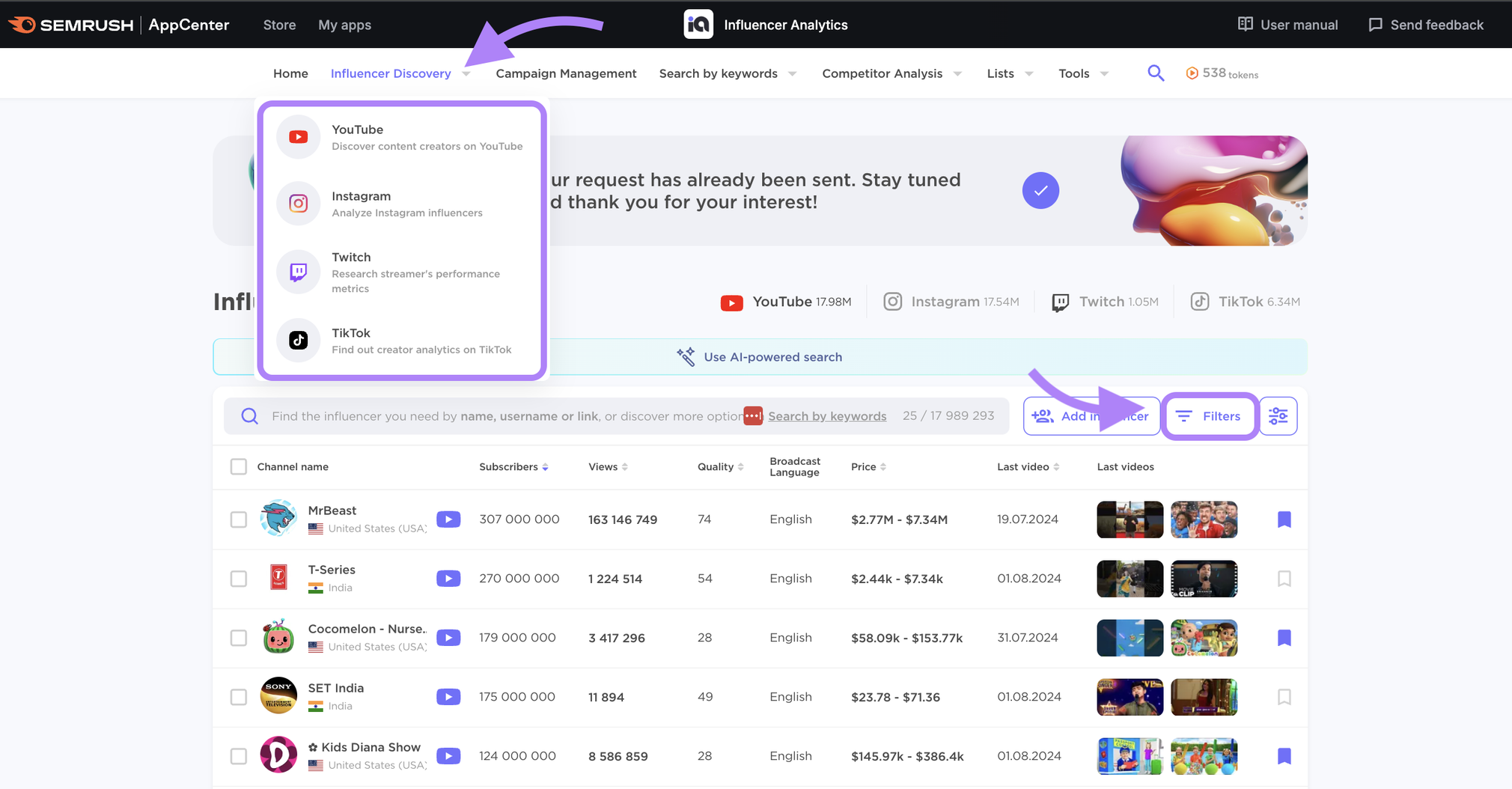Tick the Cocomelon row checkbox

pyautogui.click(x=239, y=638)
